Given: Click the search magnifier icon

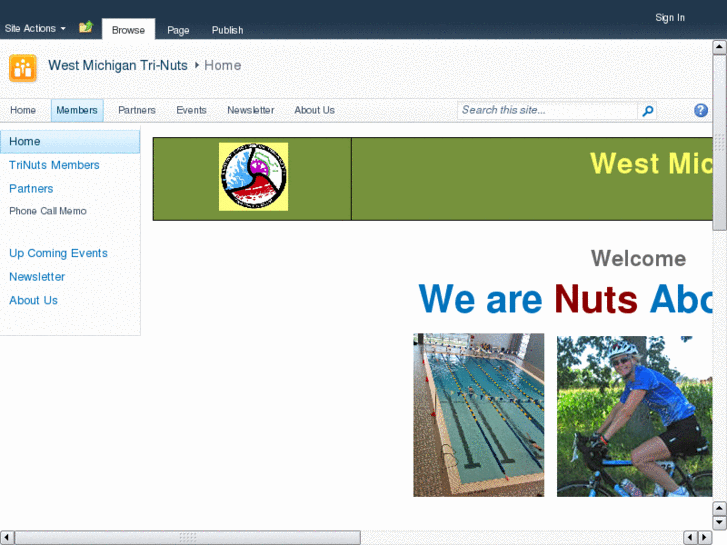Looking at the screenshot, I should click(647, 110).
